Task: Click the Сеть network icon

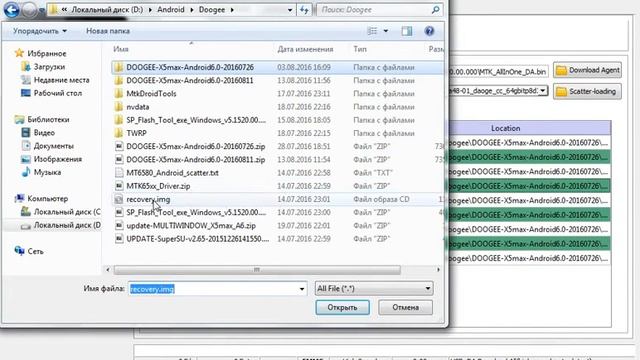Action: coord(19,251)
